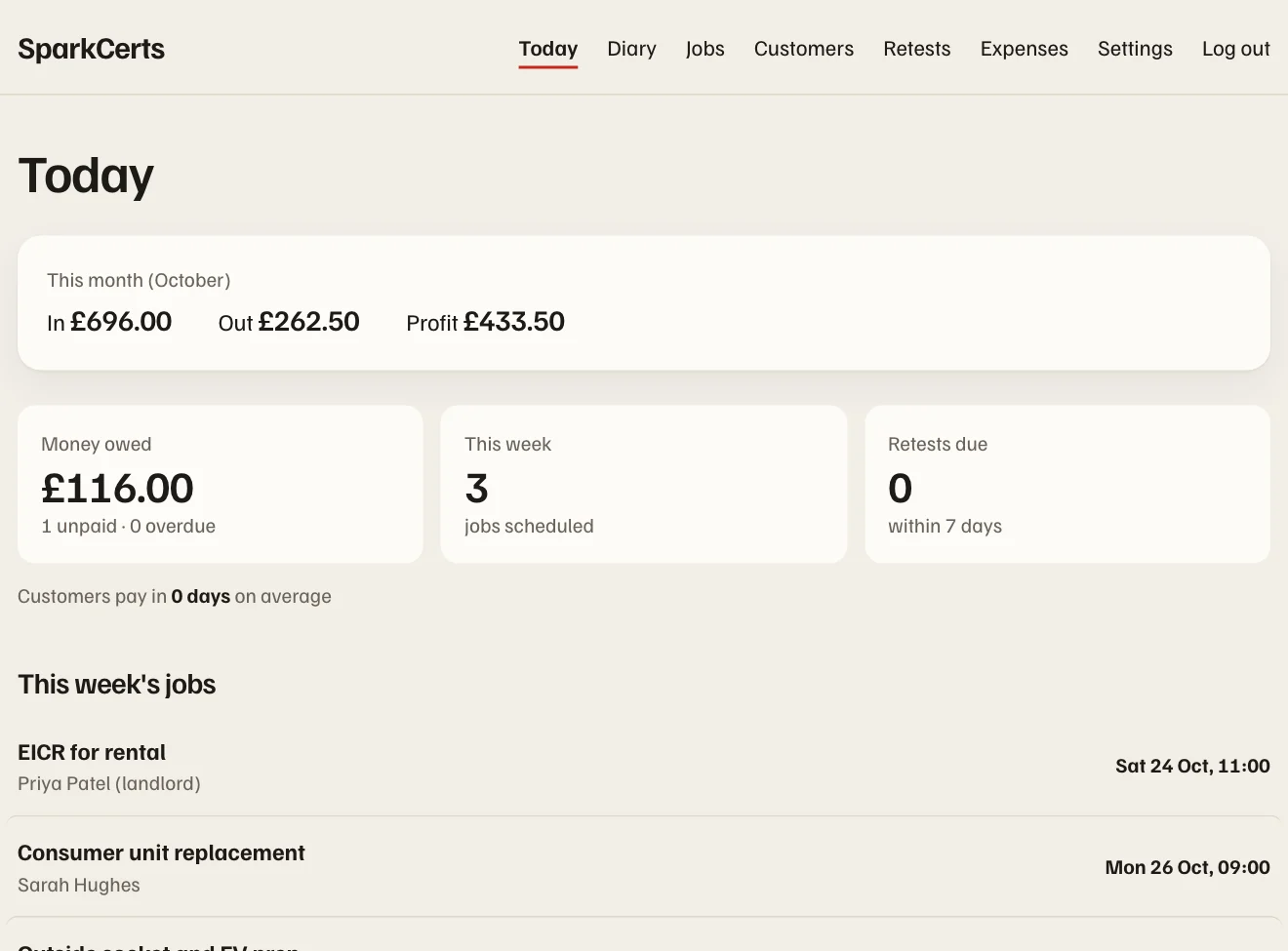
Task: Click the 'Mon 26 Oct, 09:00' time
Action: [1187, 867]
